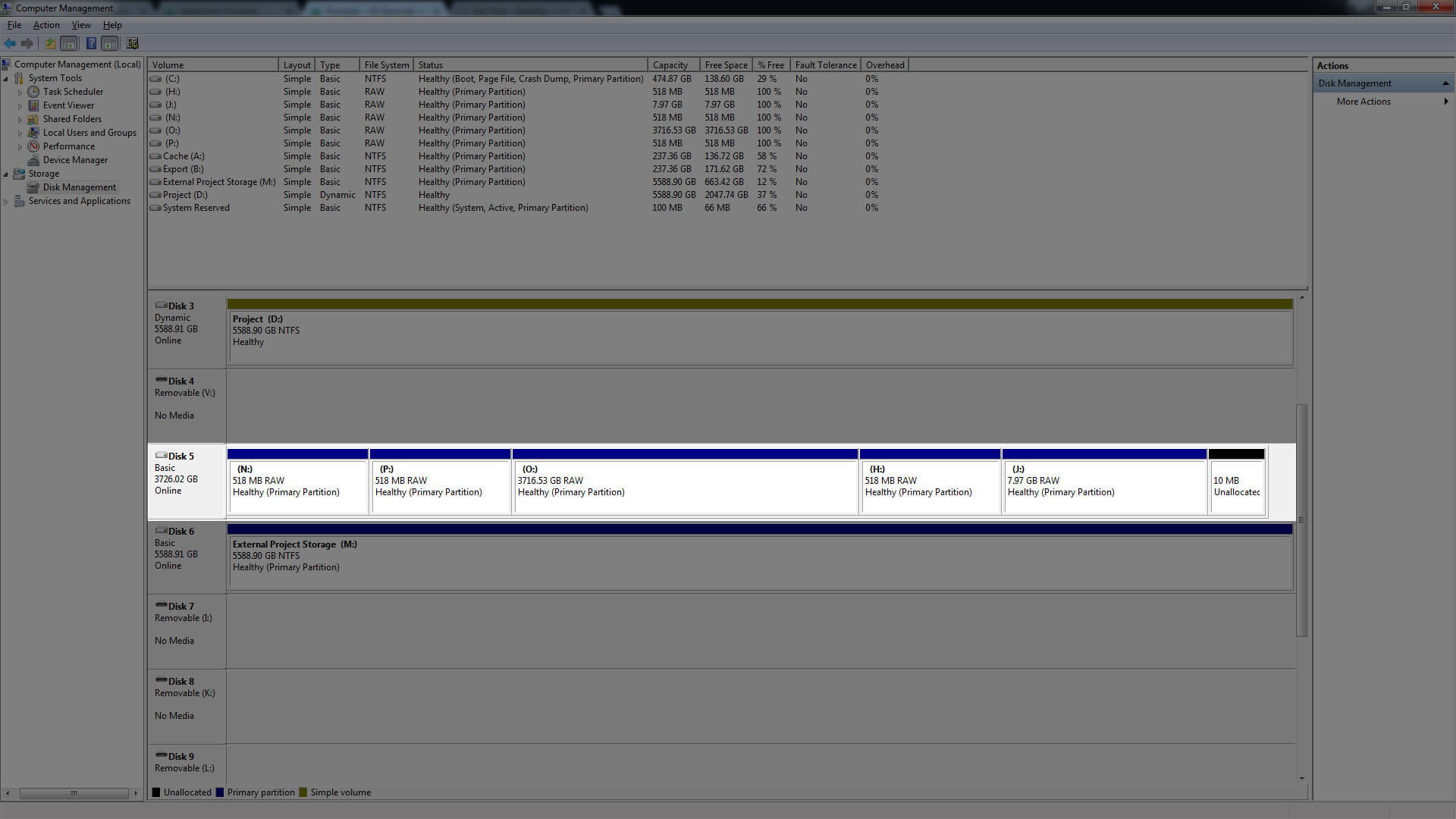Click the Show/Hide Action Pane icon
Image resolution: width=1456 pixels, height=819 pixels.
(110, 43)
